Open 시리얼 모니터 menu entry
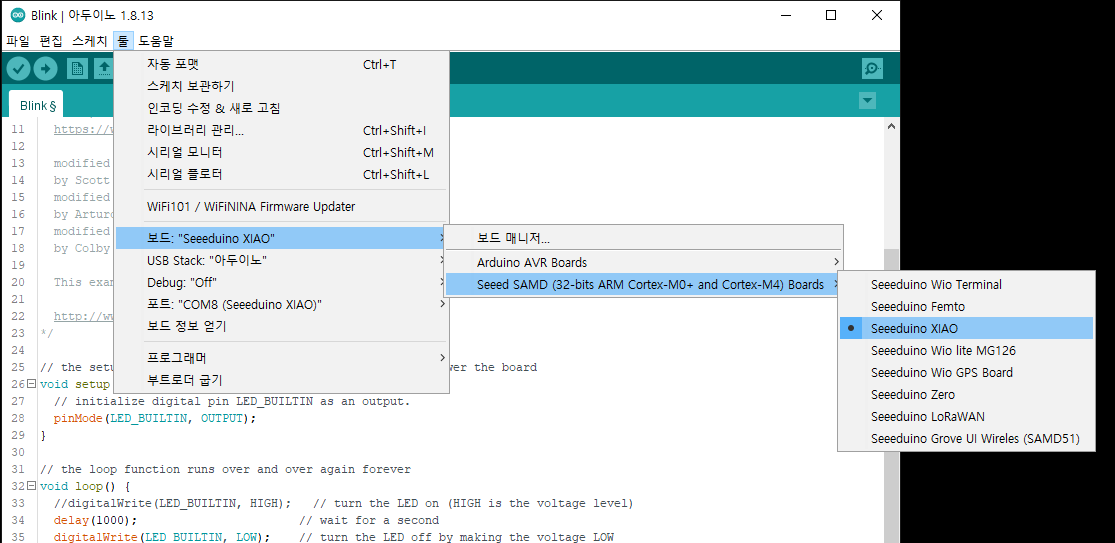Screen dimensions: 1115x543 tap(282, 152)
